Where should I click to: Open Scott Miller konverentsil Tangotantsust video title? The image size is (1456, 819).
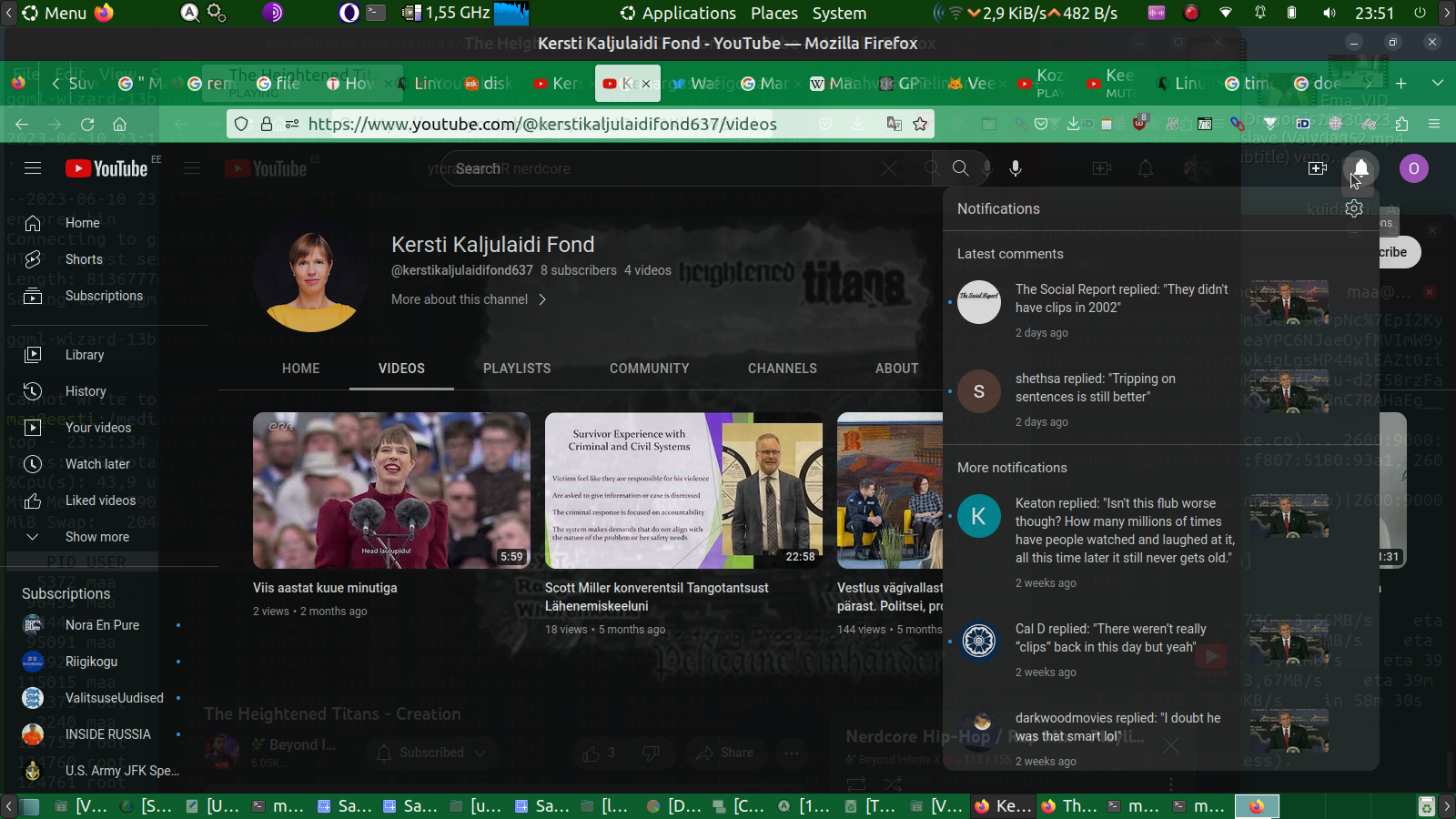(657, 597)
